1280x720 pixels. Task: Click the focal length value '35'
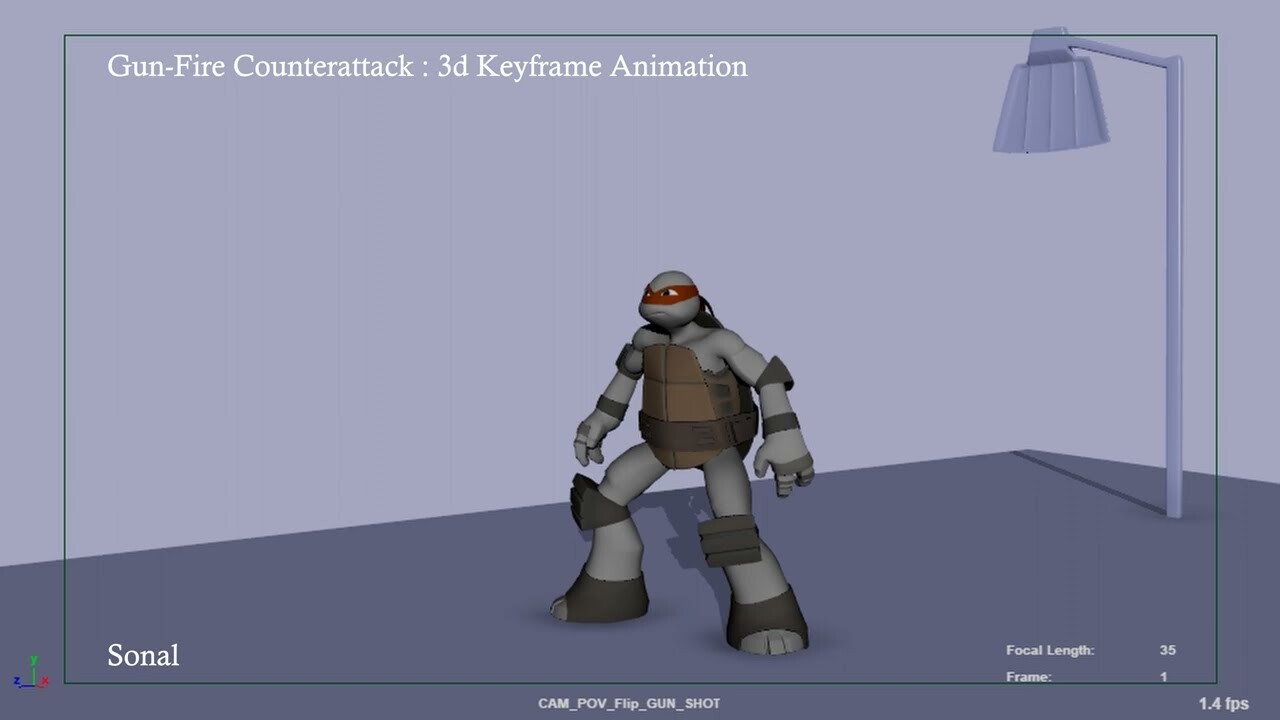1168,650
